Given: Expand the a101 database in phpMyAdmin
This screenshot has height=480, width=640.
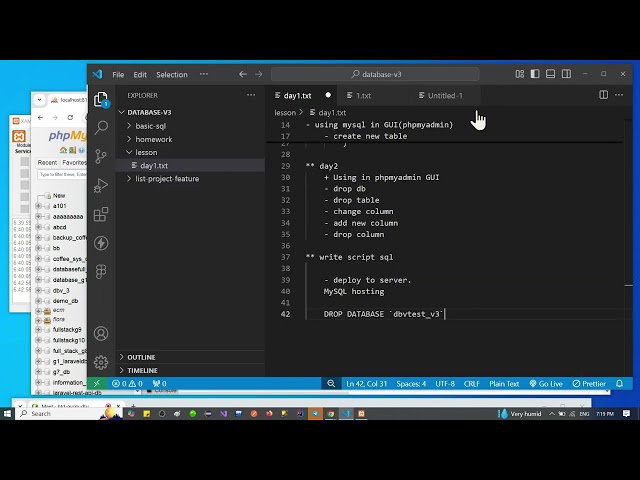Looking at the screenshot, I should coord(39,206).
